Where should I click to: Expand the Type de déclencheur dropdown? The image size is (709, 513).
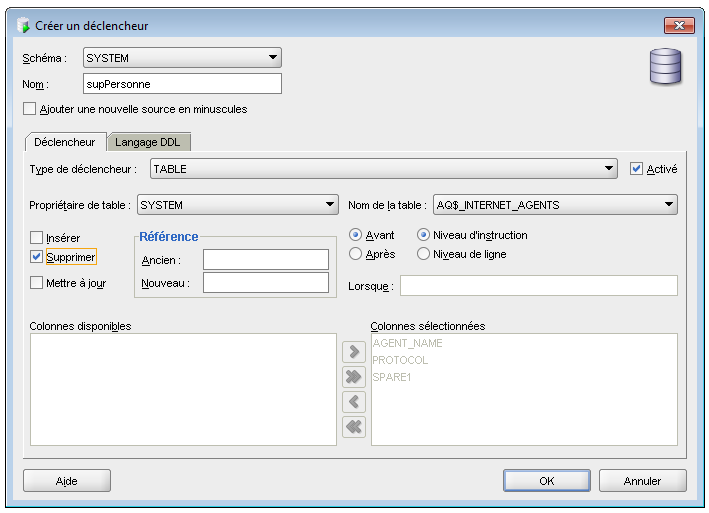(609, 169)
